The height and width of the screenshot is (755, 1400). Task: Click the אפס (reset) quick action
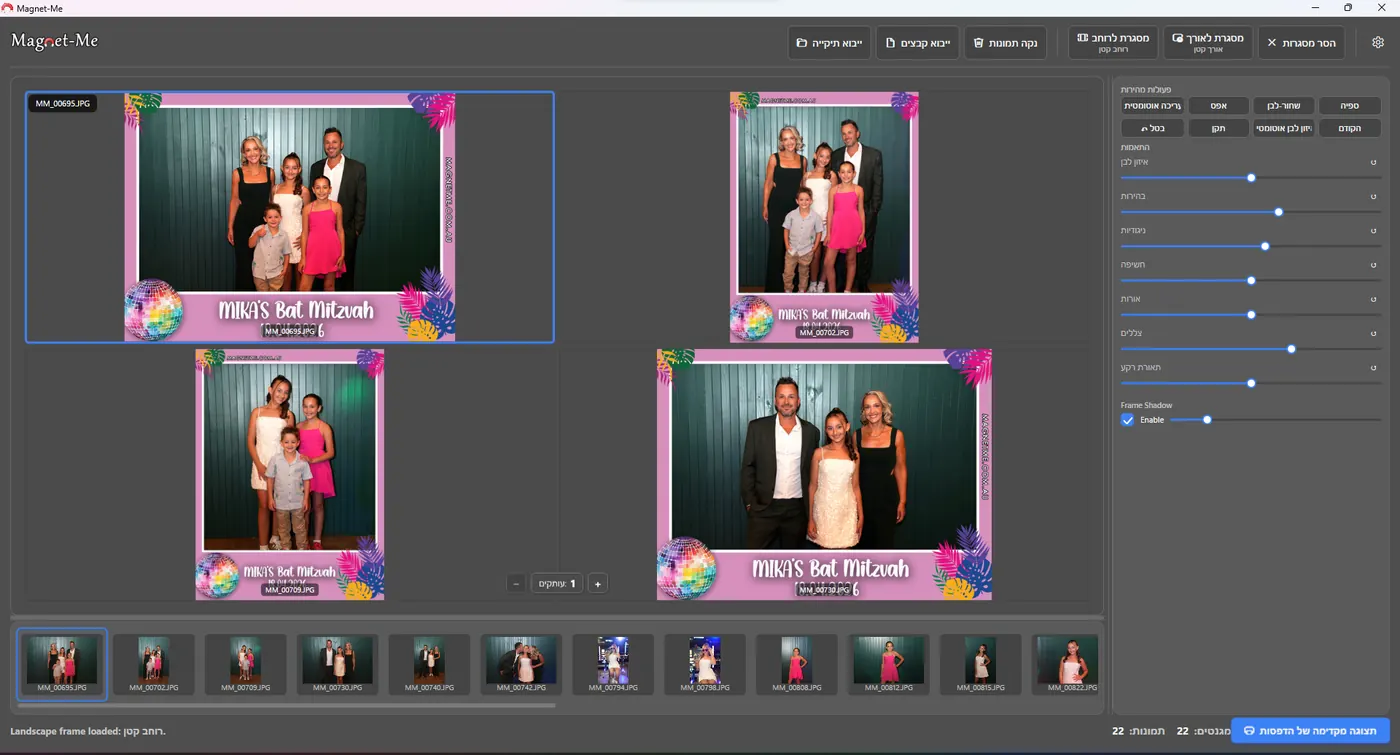1217,105
